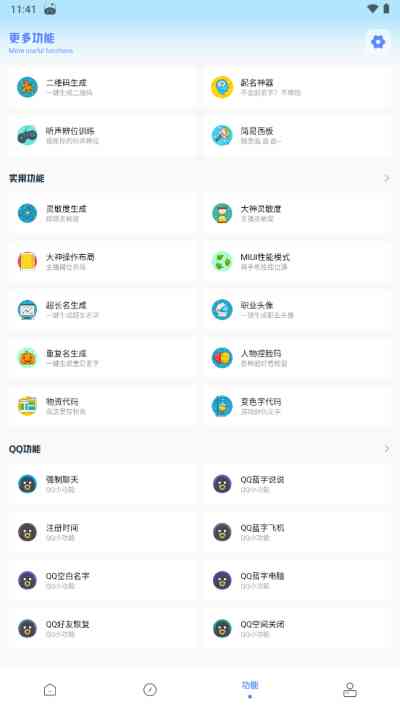This screenshot has height=712, width=400.
Task: Open 灵敏度生成 sensitivity generator
Action: click(102, 213)
